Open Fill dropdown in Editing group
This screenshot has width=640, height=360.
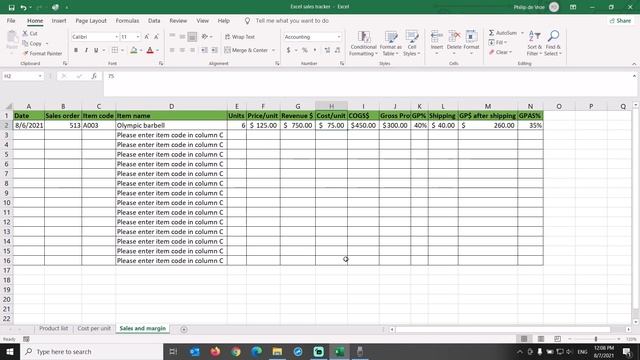(498, 42)
